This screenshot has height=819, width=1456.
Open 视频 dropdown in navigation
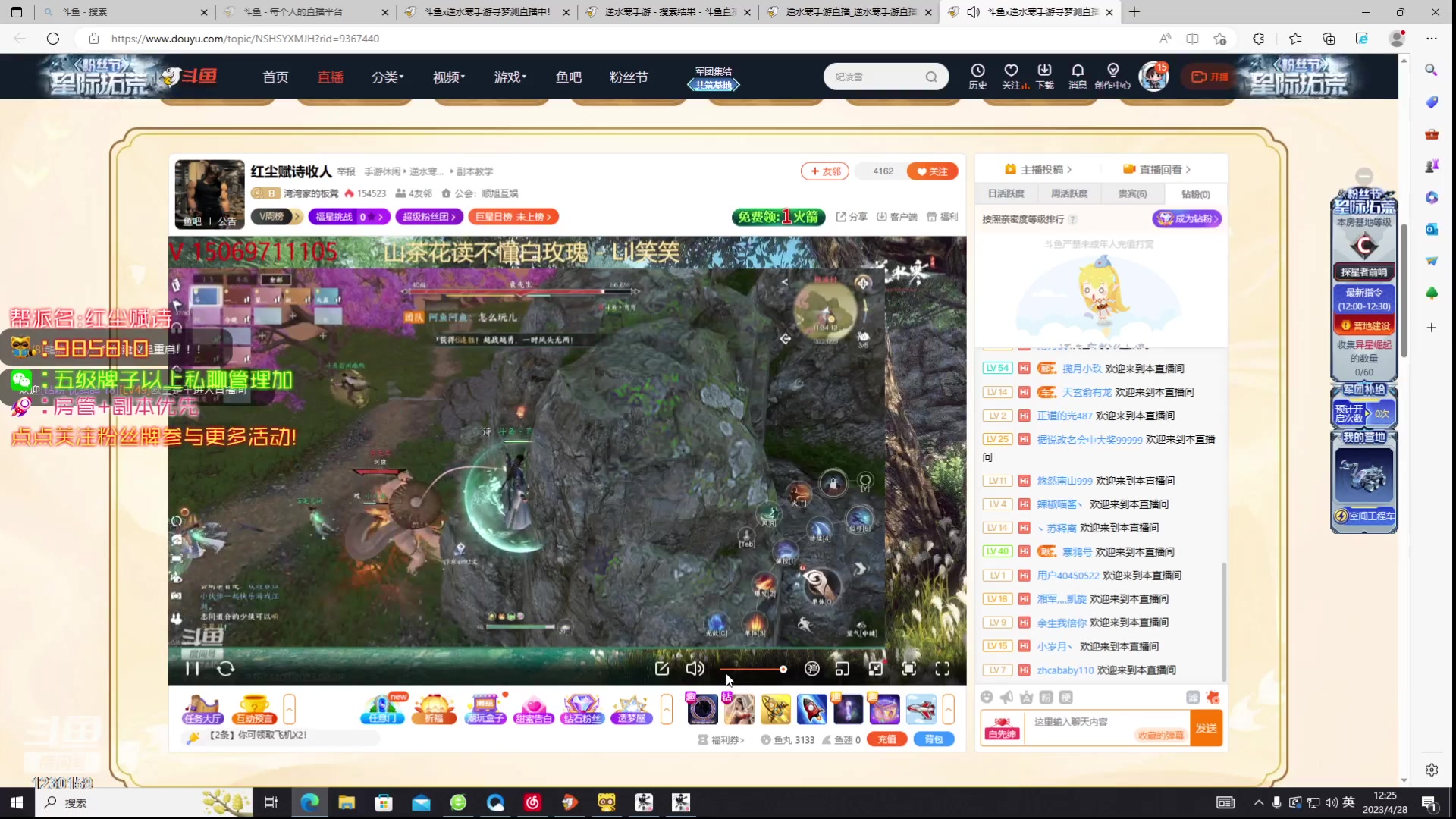(x=448, y=77)
